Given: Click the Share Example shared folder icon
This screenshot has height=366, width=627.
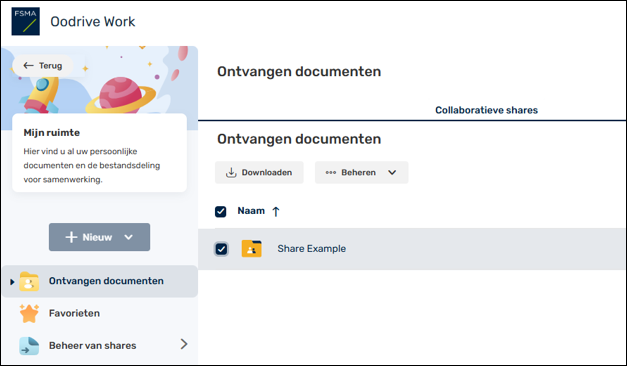Looking at the screenshot, I should pyautogui.click(x=252, y=249).
